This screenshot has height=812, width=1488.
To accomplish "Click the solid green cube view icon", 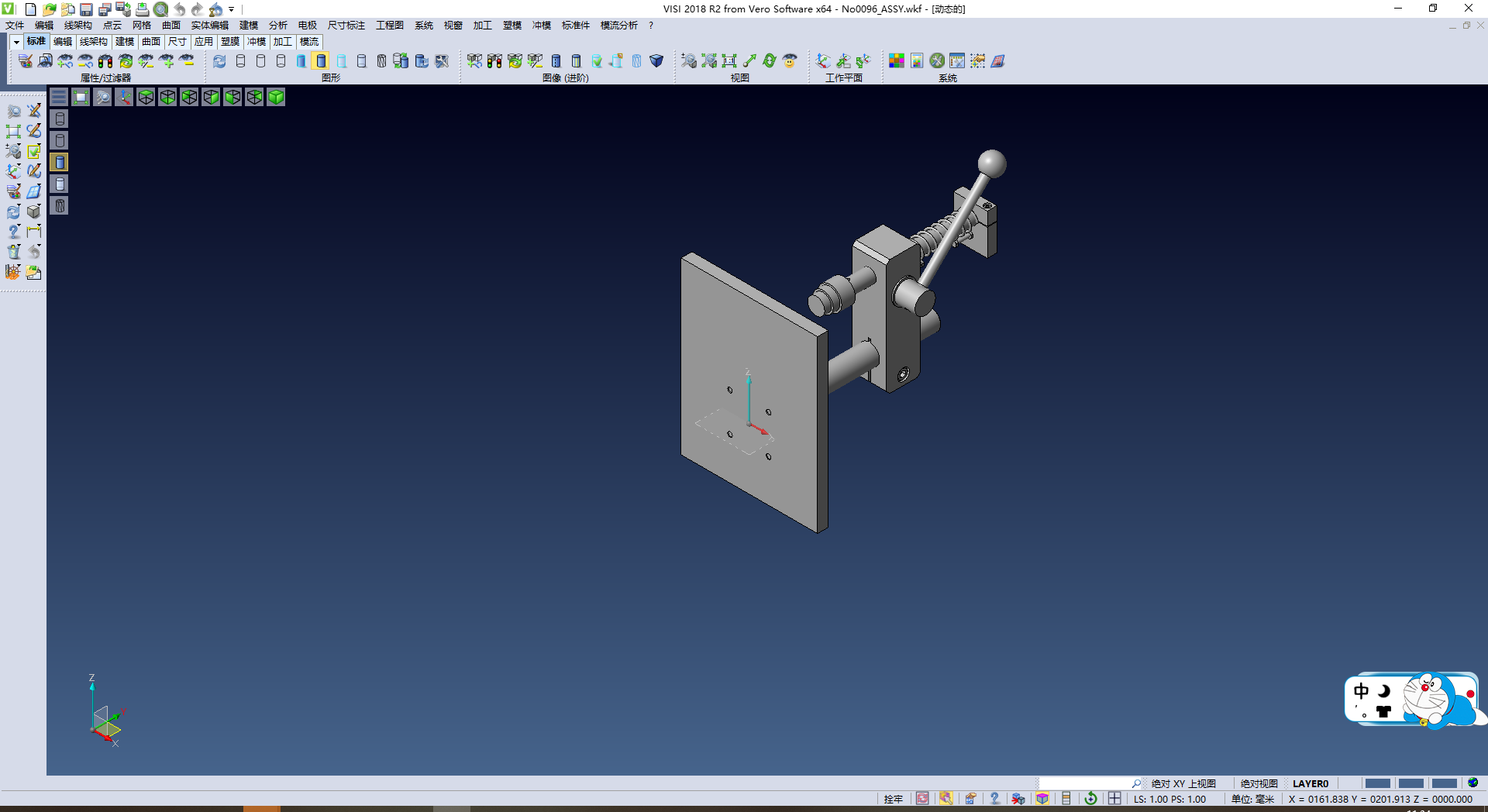I will (276, 97).
